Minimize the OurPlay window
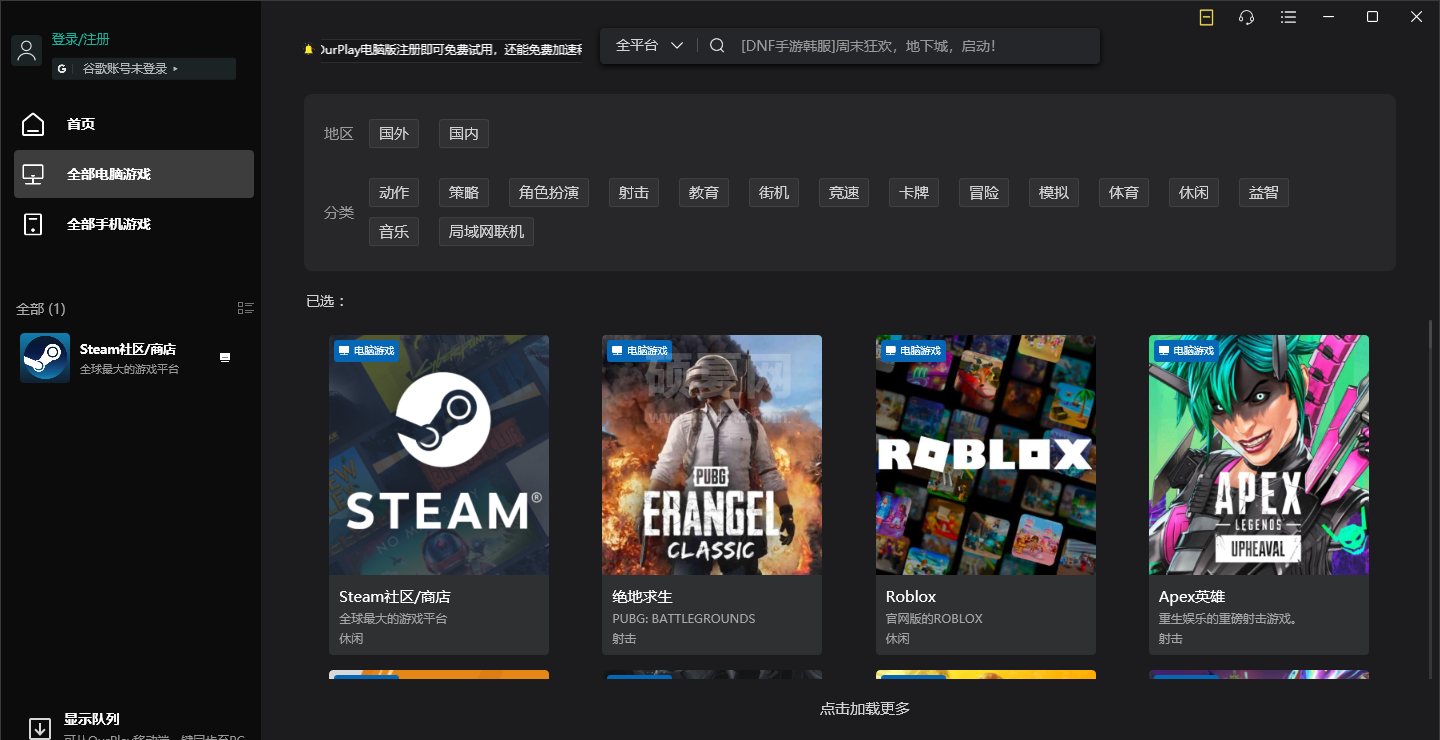Screen dimensions: 1440x740 coord(1329,17)
